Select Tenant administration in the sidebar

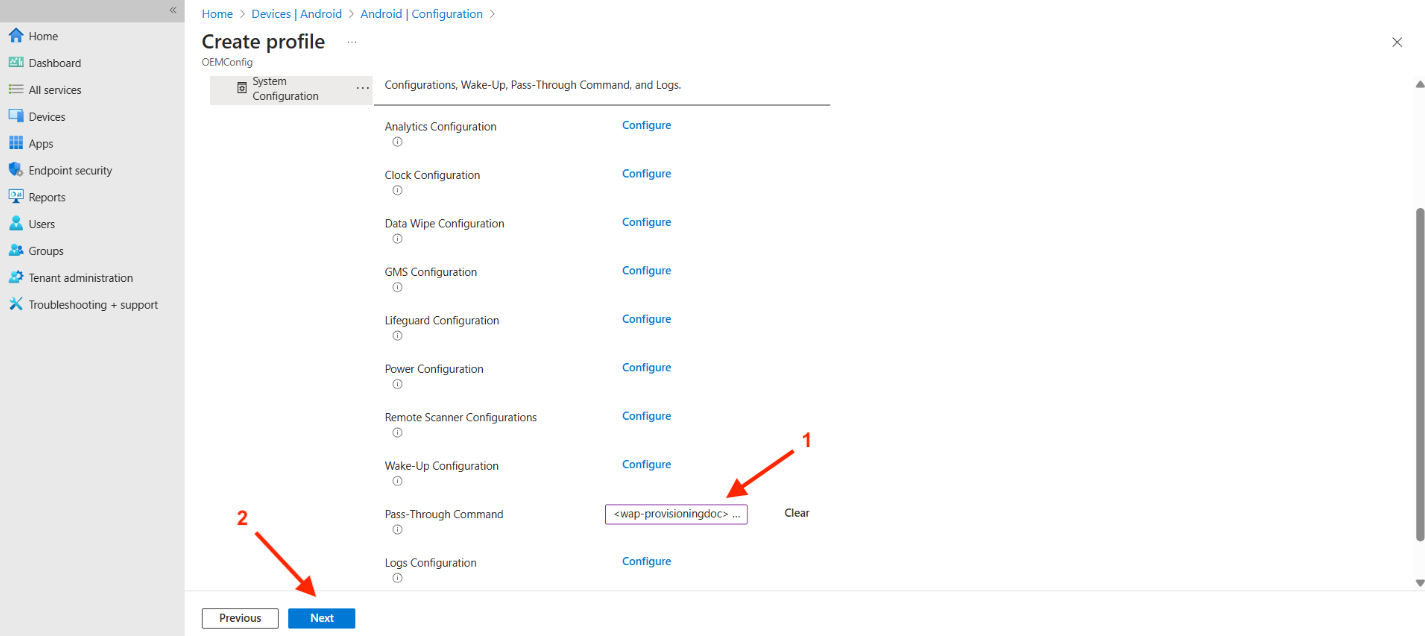(x=80, y=278)
